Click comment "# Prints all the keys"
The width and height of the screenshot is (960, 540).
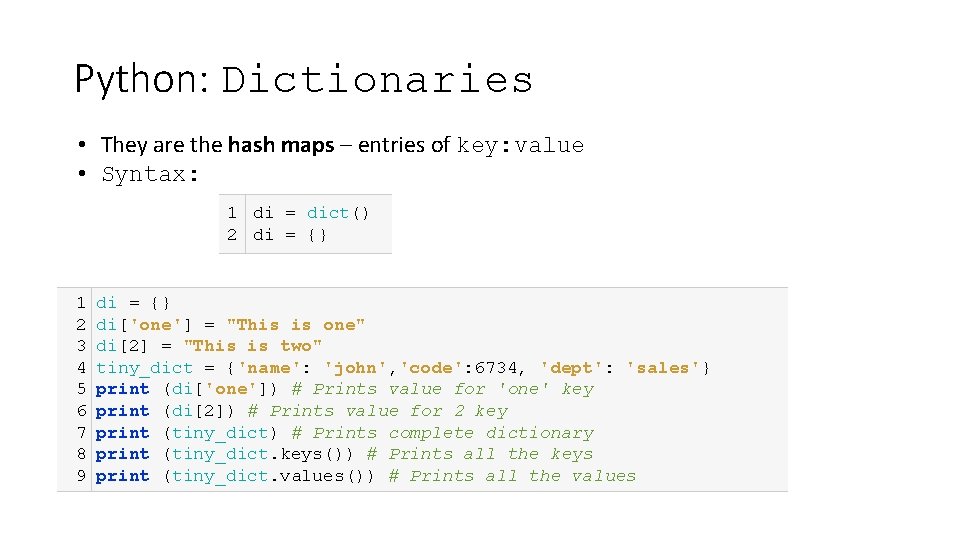[x=480, y=454]
